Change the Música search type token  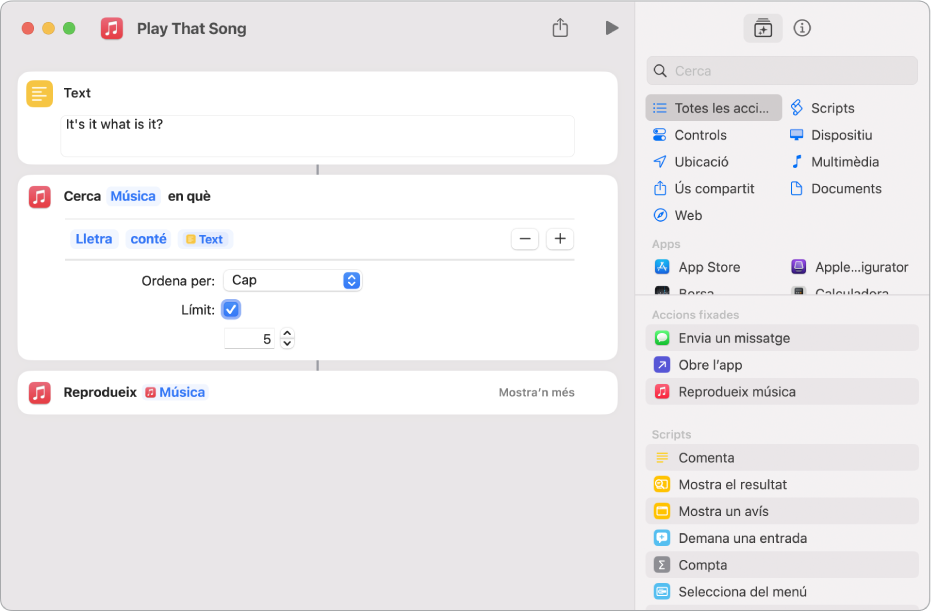click(x=133, y=196)
